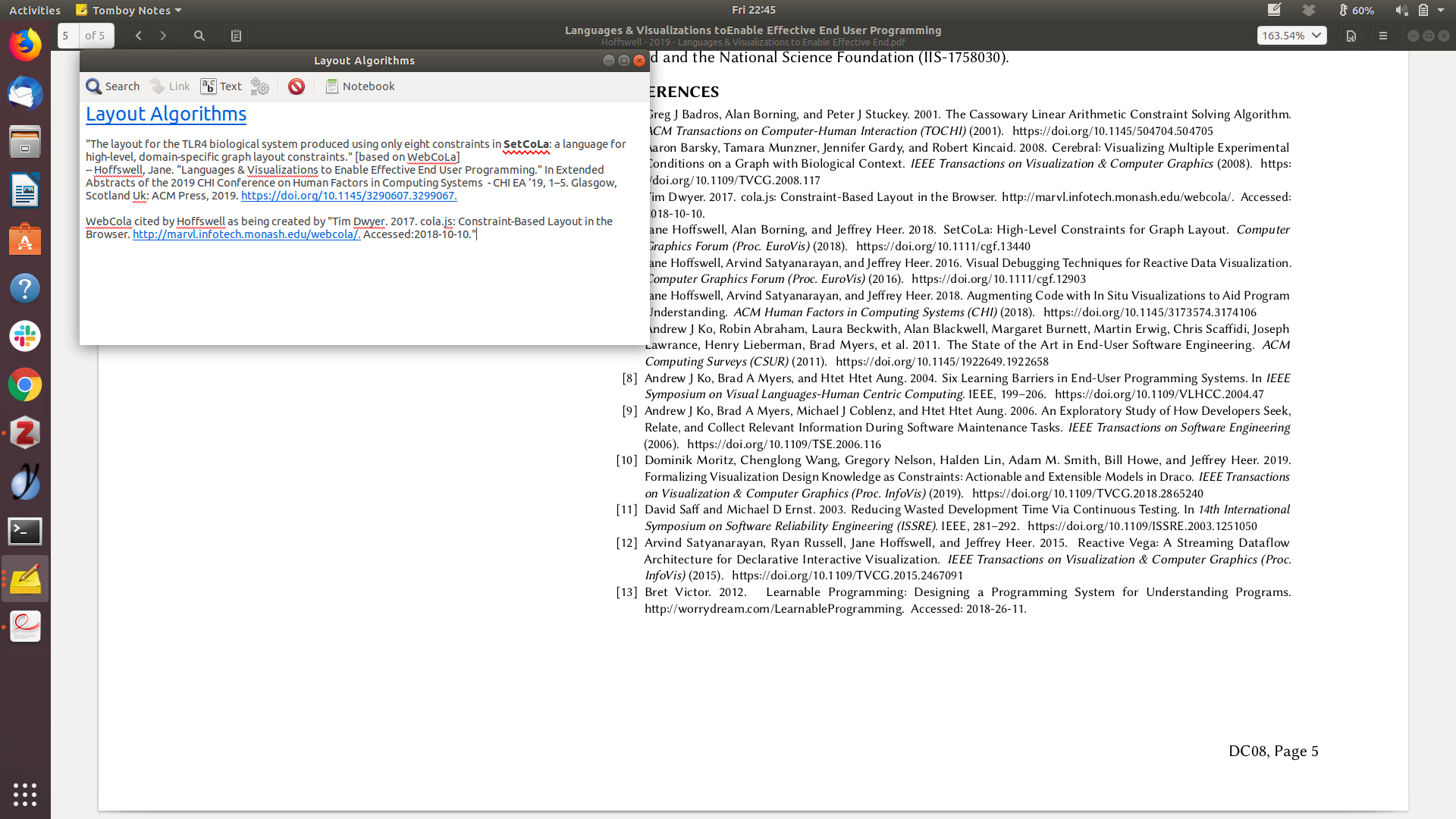Go to the previous page in PDF viewer
The width and height of the screenshot is (1456, 819).
pyautogui.click(x=138, y=36)
